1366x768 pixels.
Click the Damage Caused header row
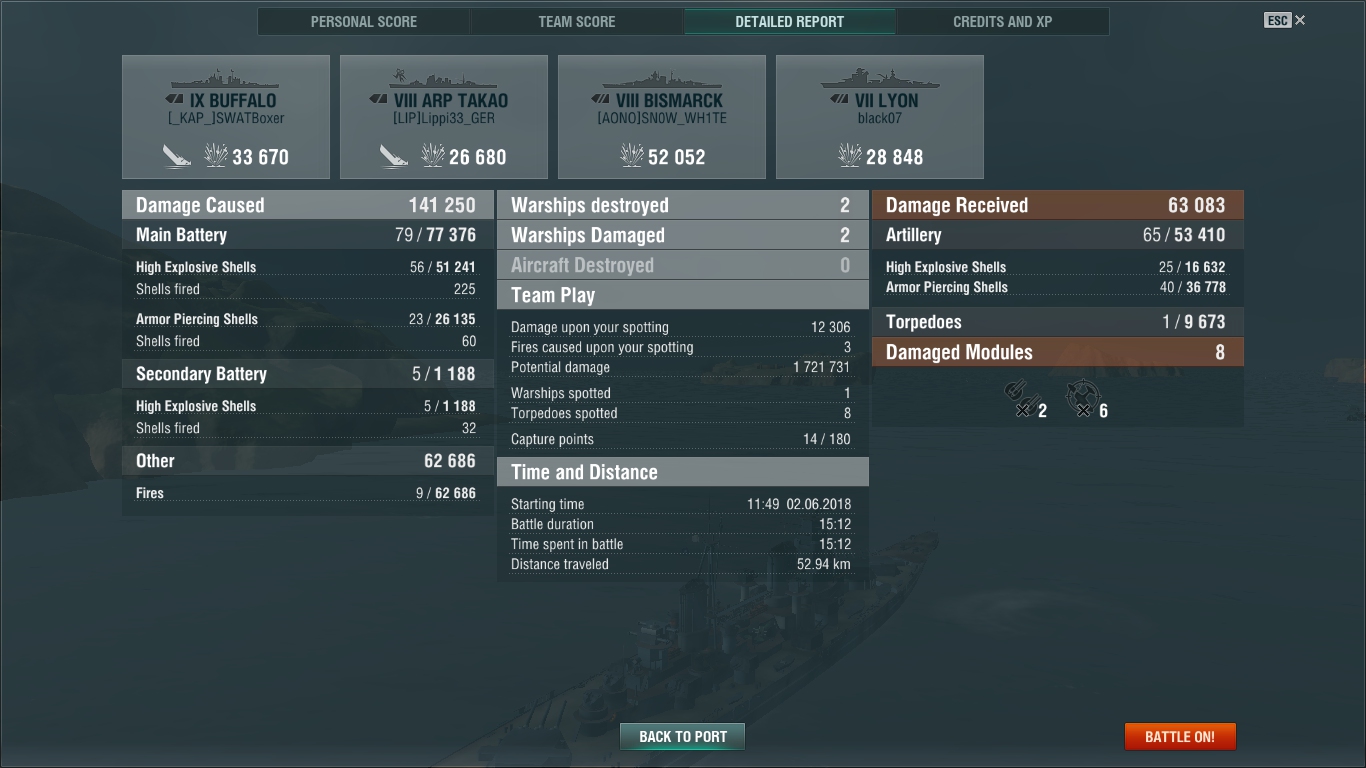[x=308, y=205]
